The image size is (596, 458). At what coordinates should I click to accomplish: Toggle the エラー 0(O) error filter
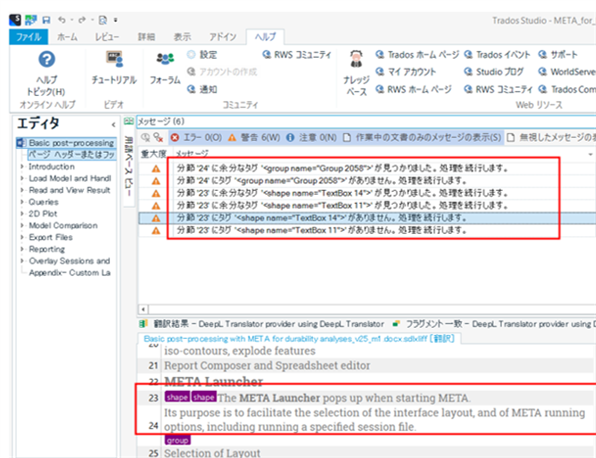click(x=196, y=137)
